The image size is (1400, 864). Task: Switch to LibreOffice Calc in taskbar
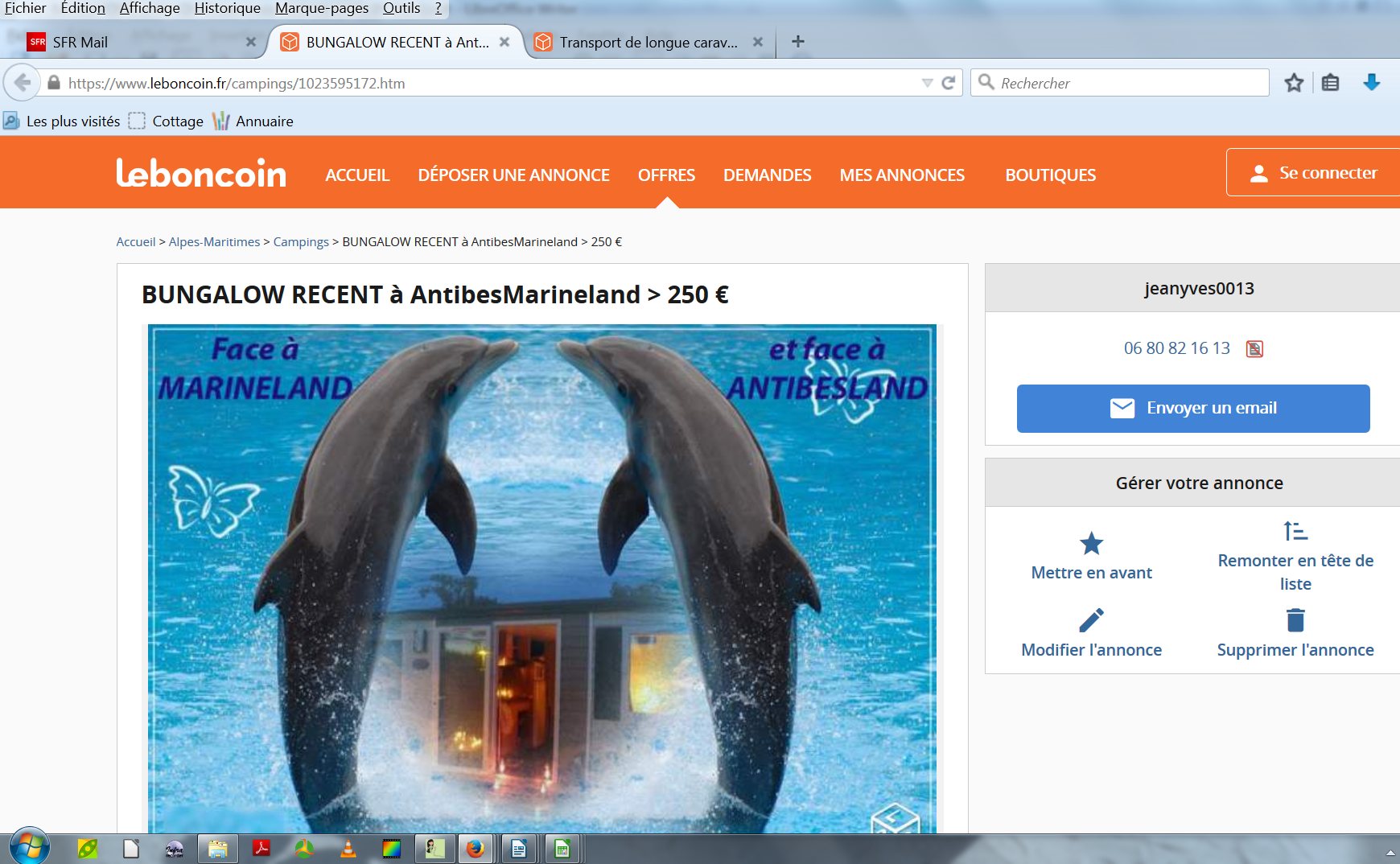(562, 849)
